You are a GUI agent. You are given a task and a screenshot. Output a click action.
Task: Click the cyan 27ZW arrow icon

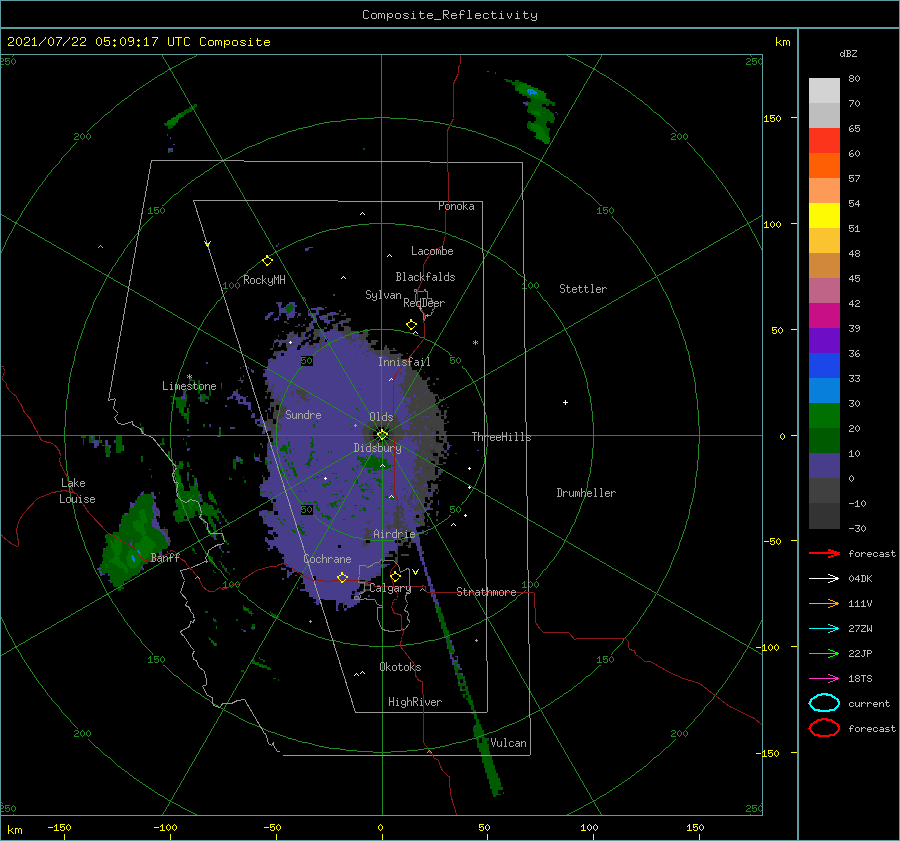[x=824, y=629]
